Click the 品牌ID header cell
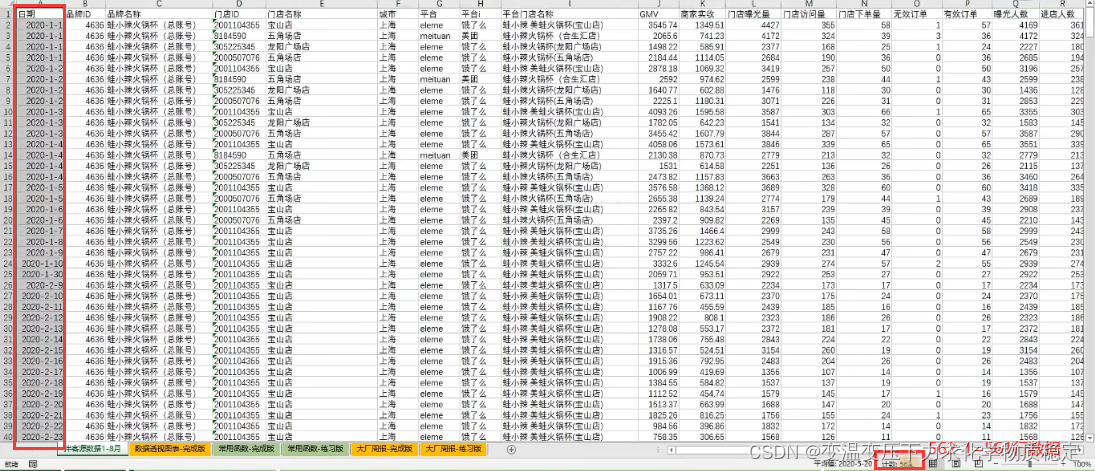The width and height of the screenshot is (1095, 471). click(x=85, y=13)
